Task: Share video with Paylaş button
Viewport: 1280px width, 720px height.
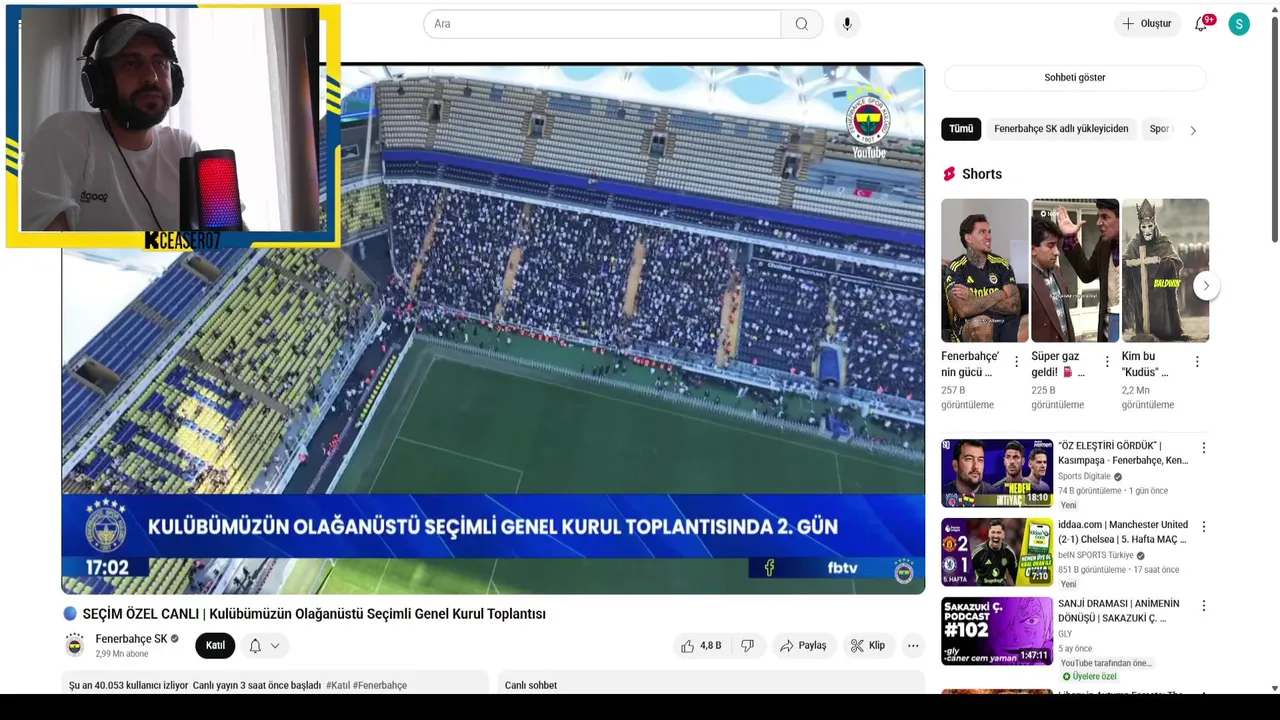Action: [803, 646]
